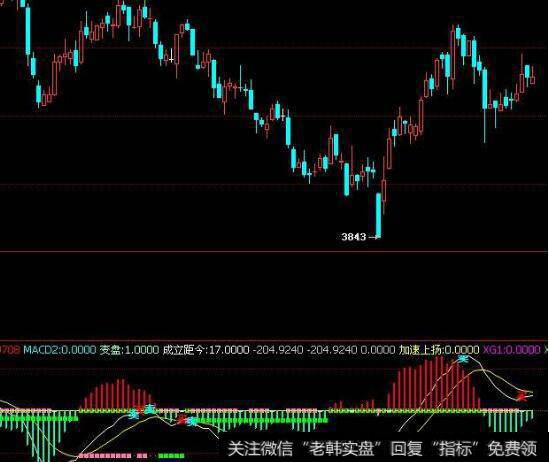This screenshot has width=549, height=462.
Task: Click the 加速上扬:0.0000 indicator readout
Action: click(x=439, y=350)
